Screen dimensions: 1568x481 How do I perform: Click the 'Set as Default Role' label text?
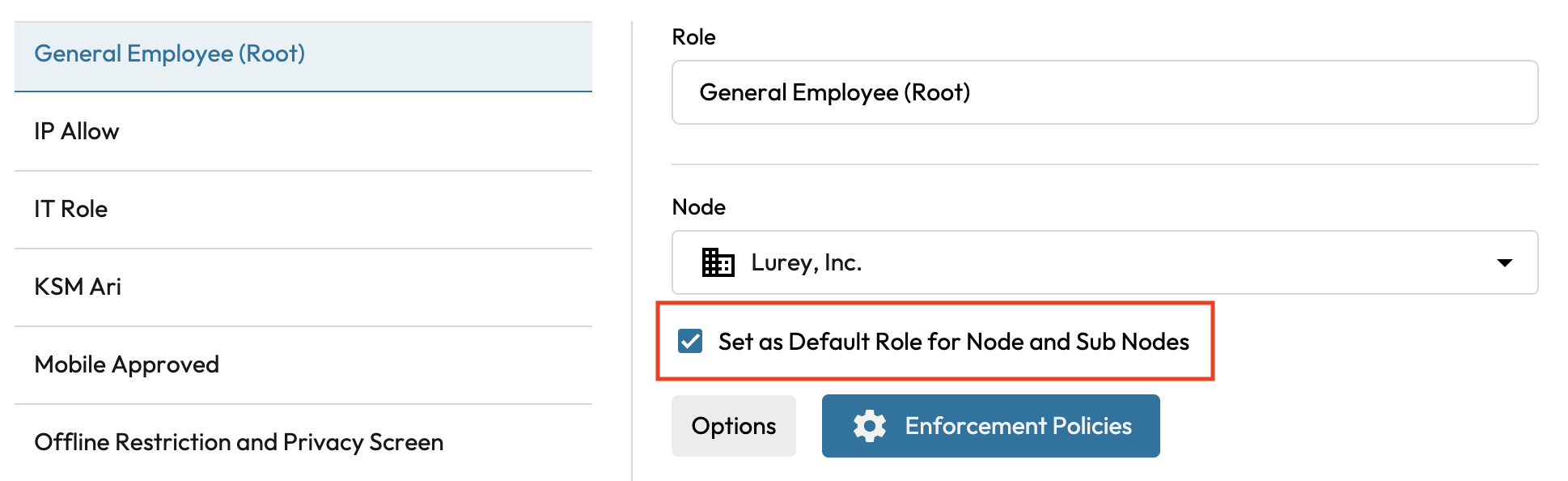tap(953, 342)
